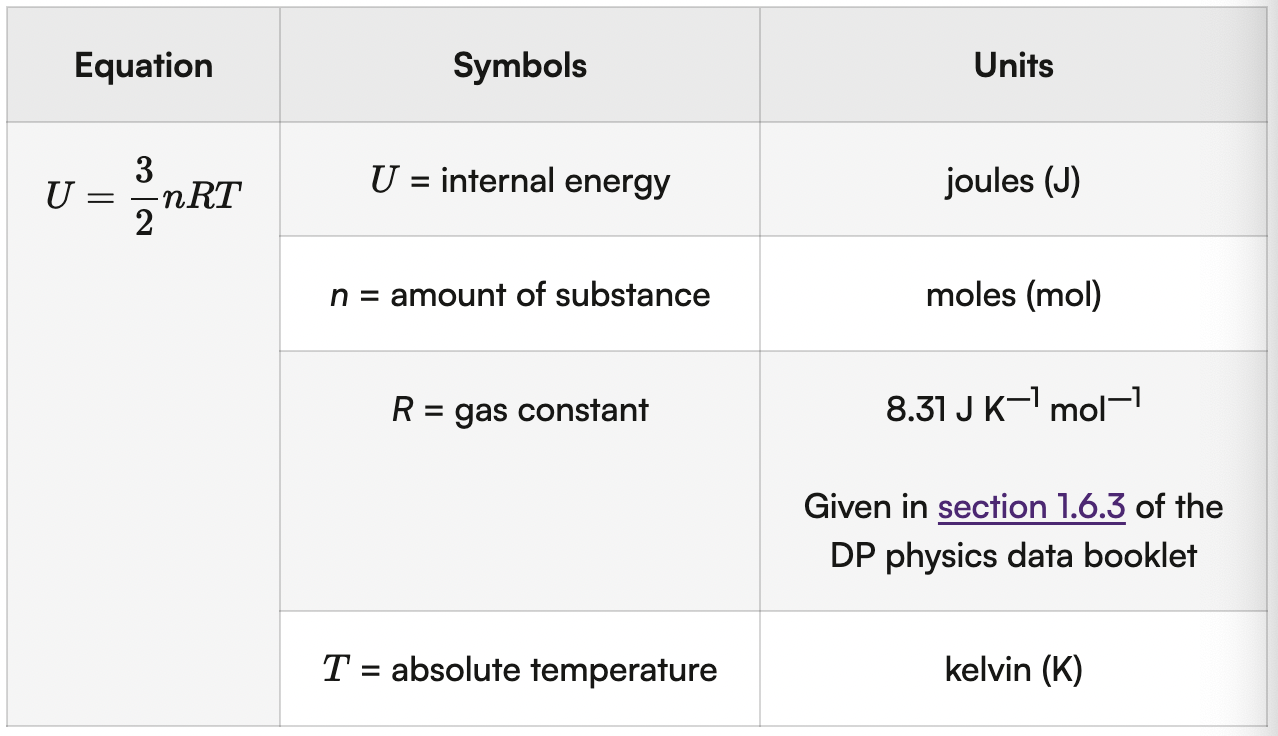The height and width of the screenshot is (736, 1278).
Task: Click the italic n symbol in Symbols column
Action: tap(338, 296)
